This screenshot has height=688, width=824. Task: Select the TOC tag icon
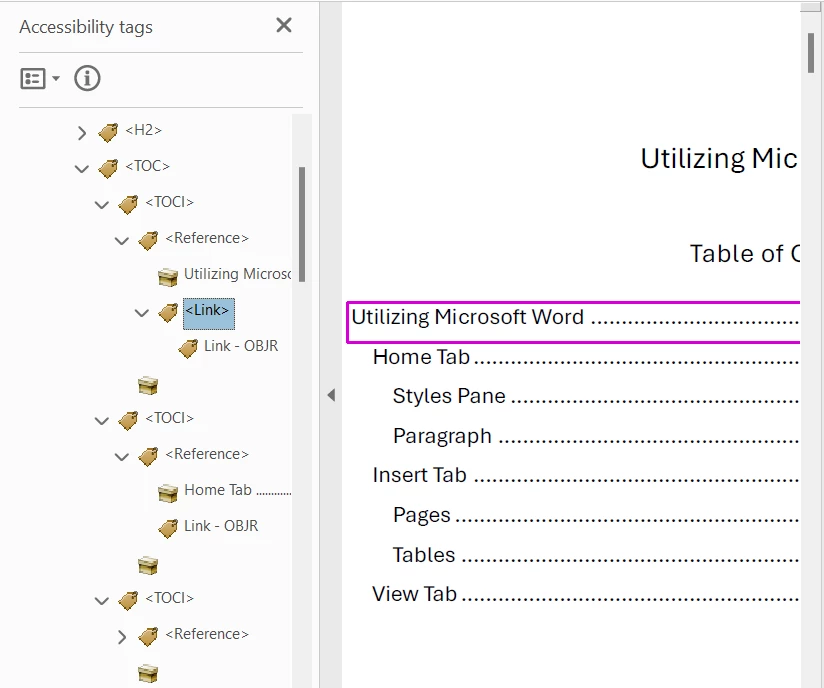[108, 169]
